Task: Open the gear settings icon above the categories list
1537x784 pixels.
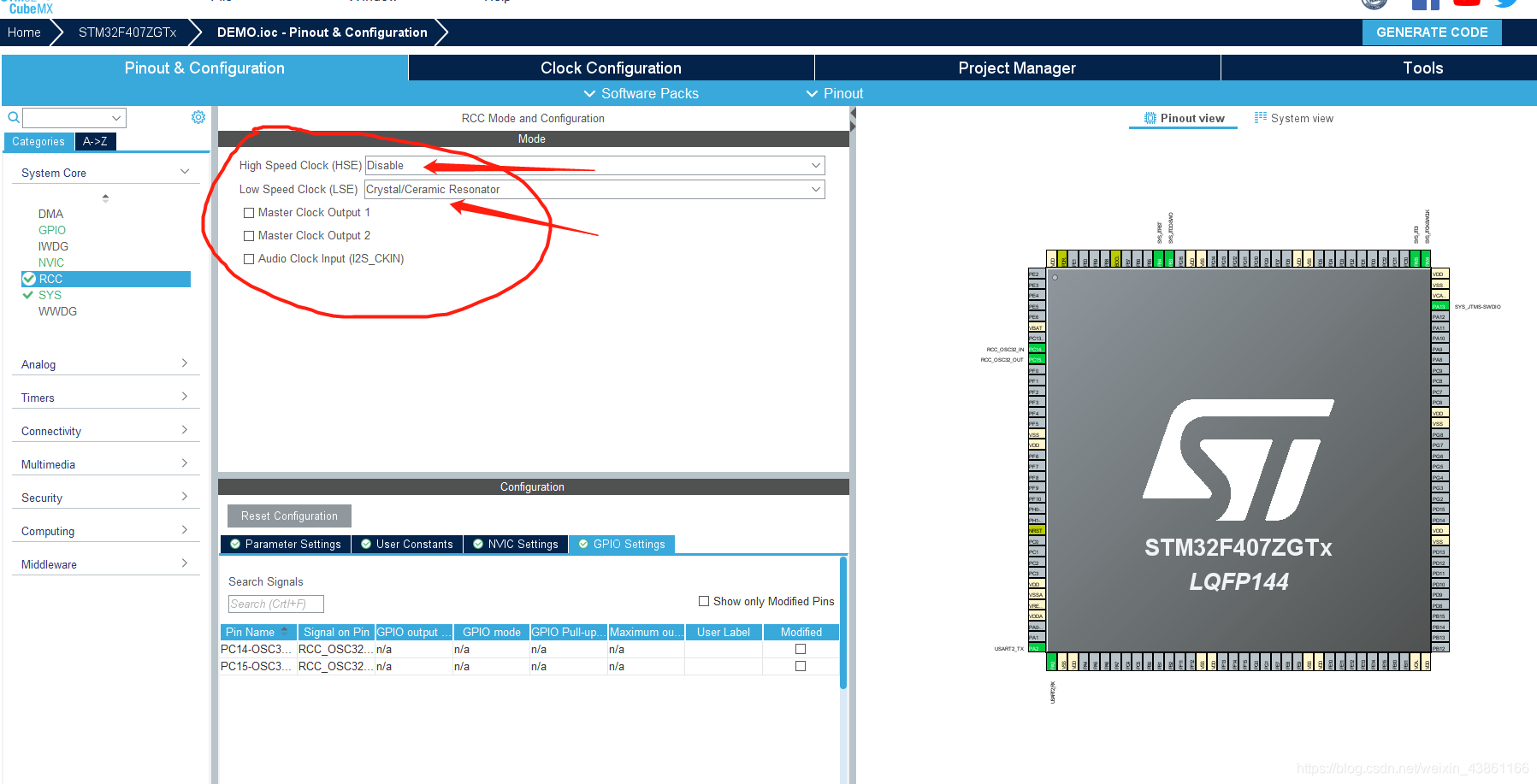Action: coord(198,117)
